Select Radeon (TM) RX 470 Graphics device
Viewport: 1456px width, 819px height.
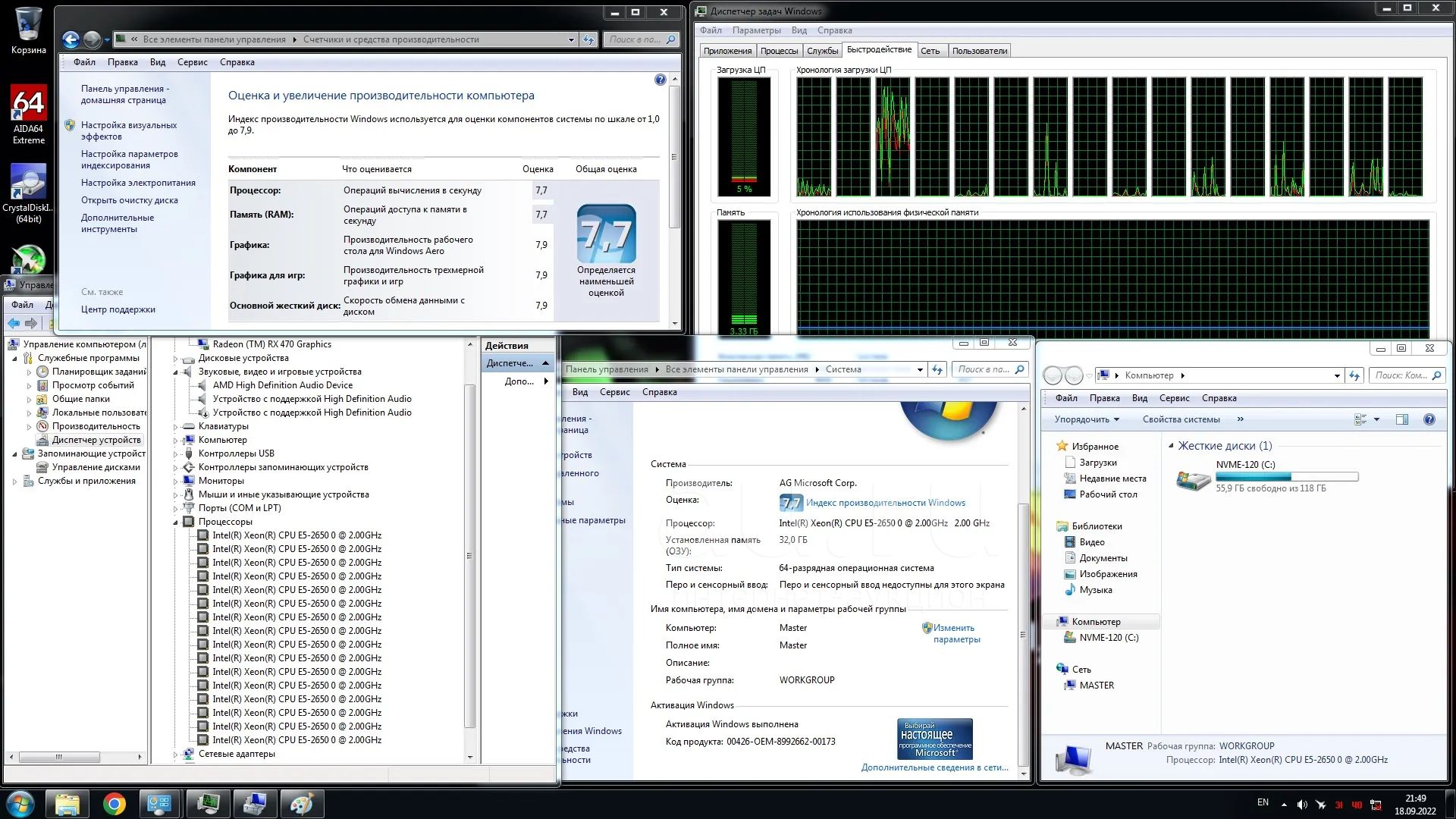271,344
